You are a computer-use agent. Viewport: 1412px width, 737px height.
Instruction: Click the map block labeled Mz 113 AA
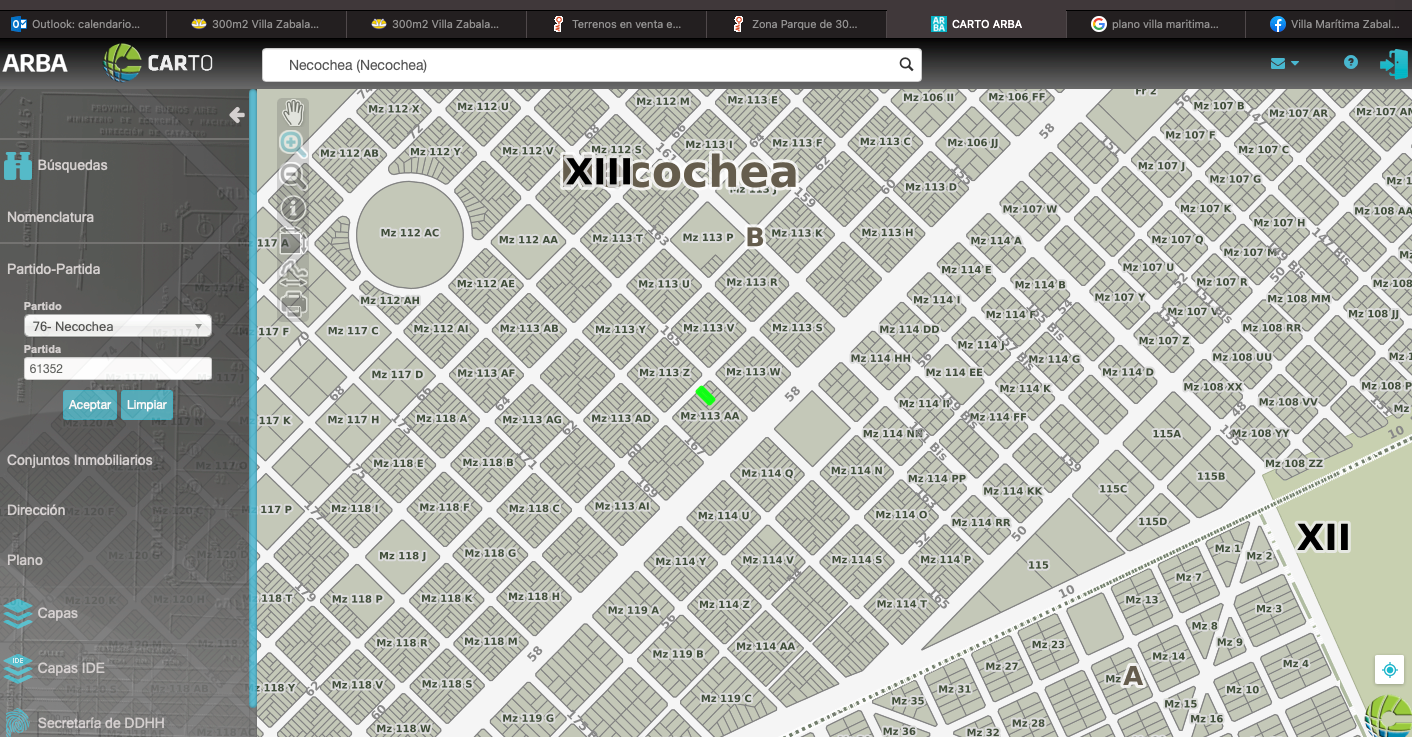pyautogui.click(x=710, y=416)
